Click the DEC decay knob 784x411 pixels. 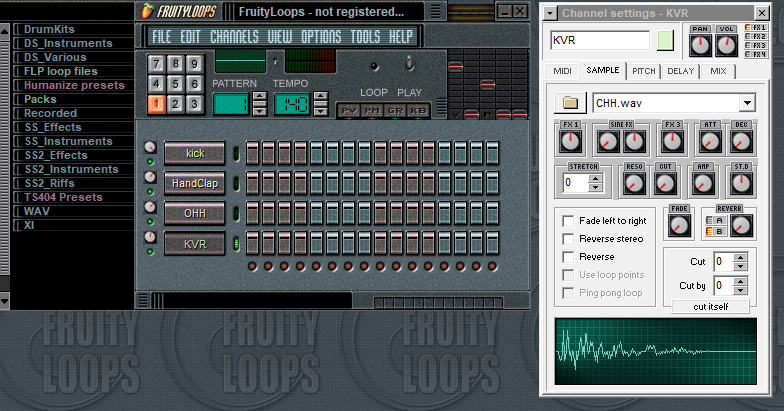coord(741,142)
